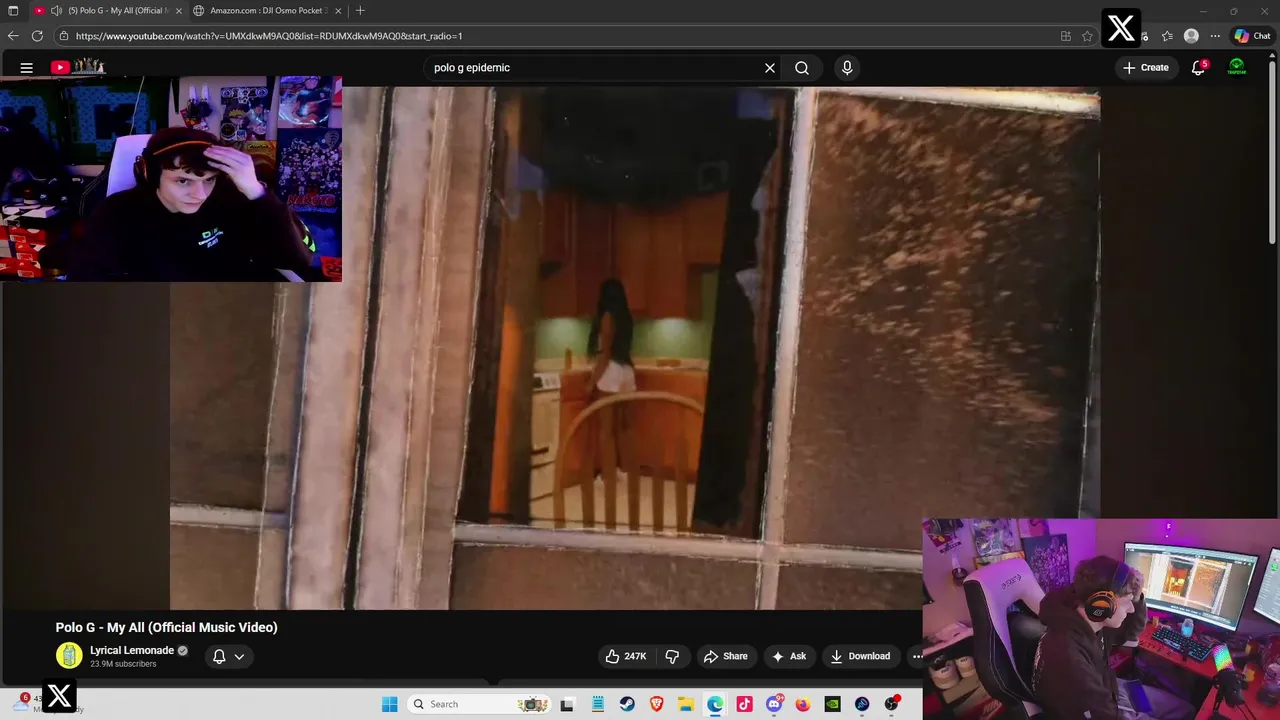
Task: Click the video title "Polo G - My All"
Action: [166, 627]
